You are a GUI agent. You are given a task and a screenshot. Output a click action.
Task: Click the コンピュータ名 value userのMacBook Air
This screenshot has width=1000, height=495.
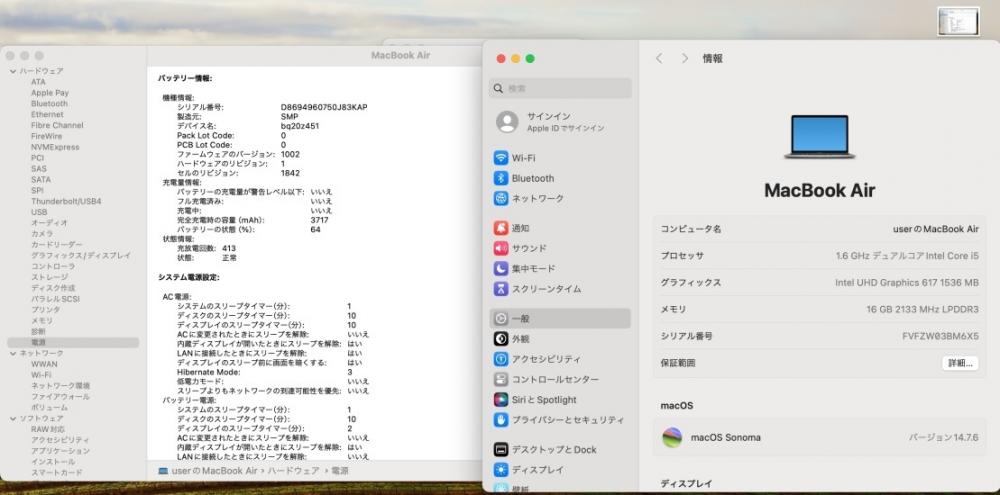[x=936, y=229]
